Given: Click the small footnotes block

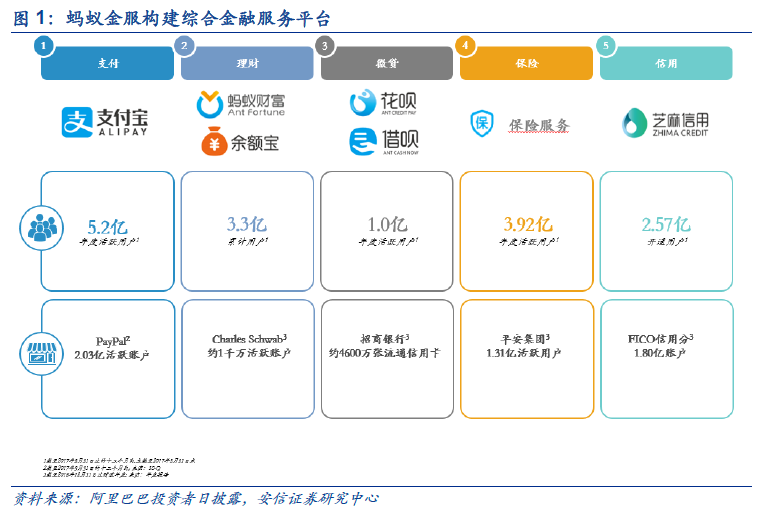Looking at the screenshot, I should coord(119,467).
